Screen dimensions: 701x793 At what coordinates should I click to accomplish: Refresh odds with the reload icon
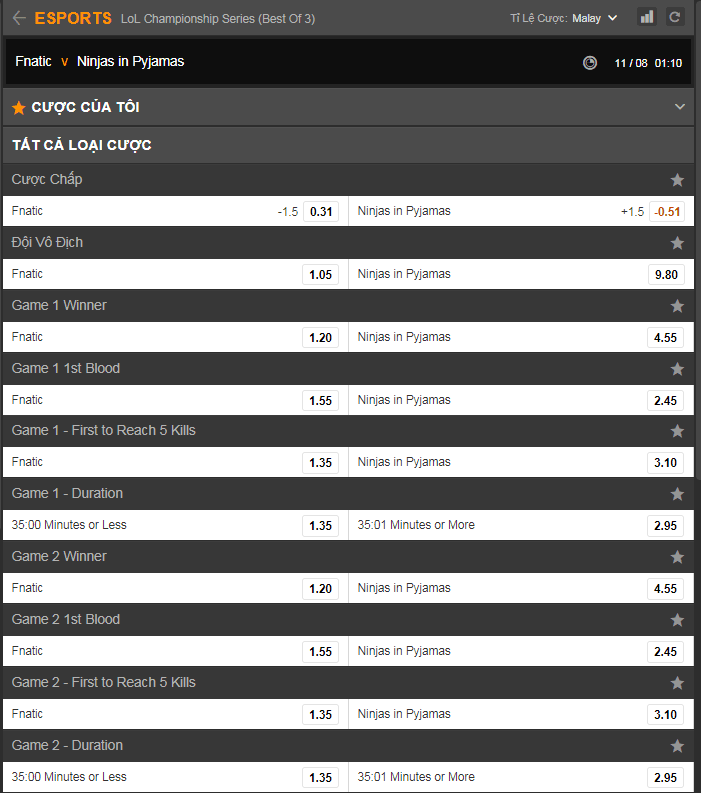[675, 17]
